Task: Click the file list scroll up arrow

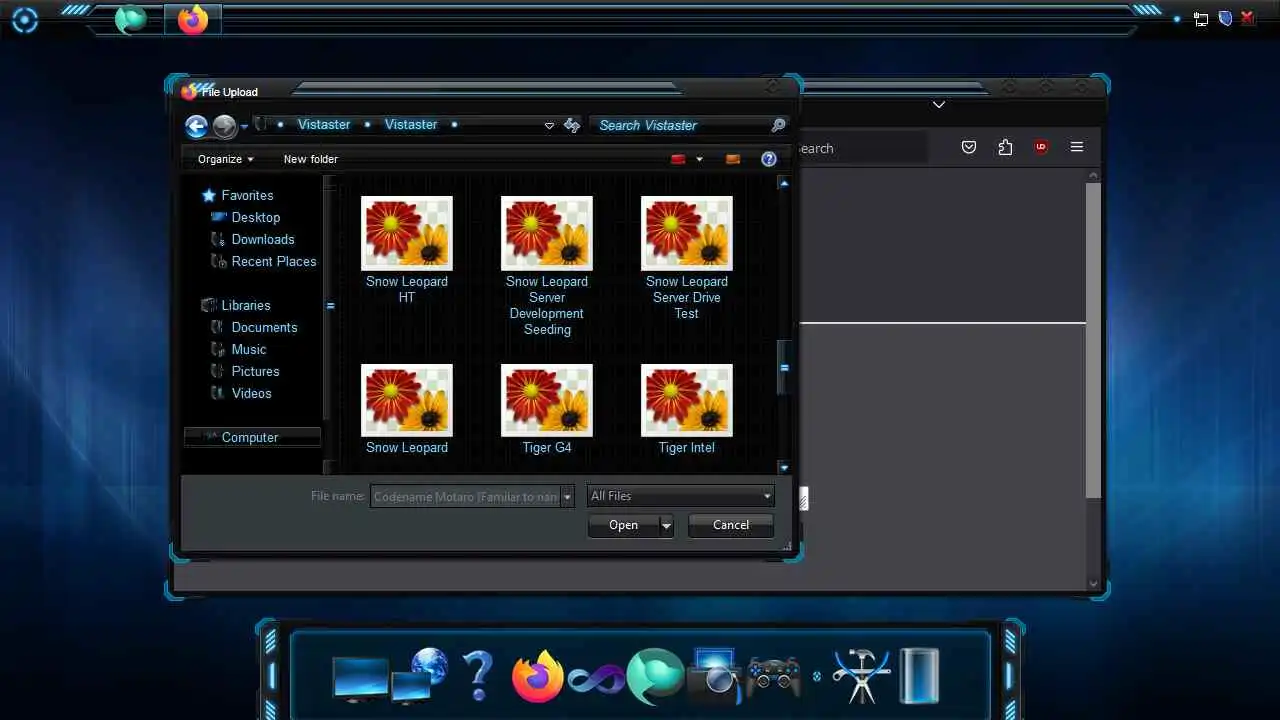Action: 784,183
